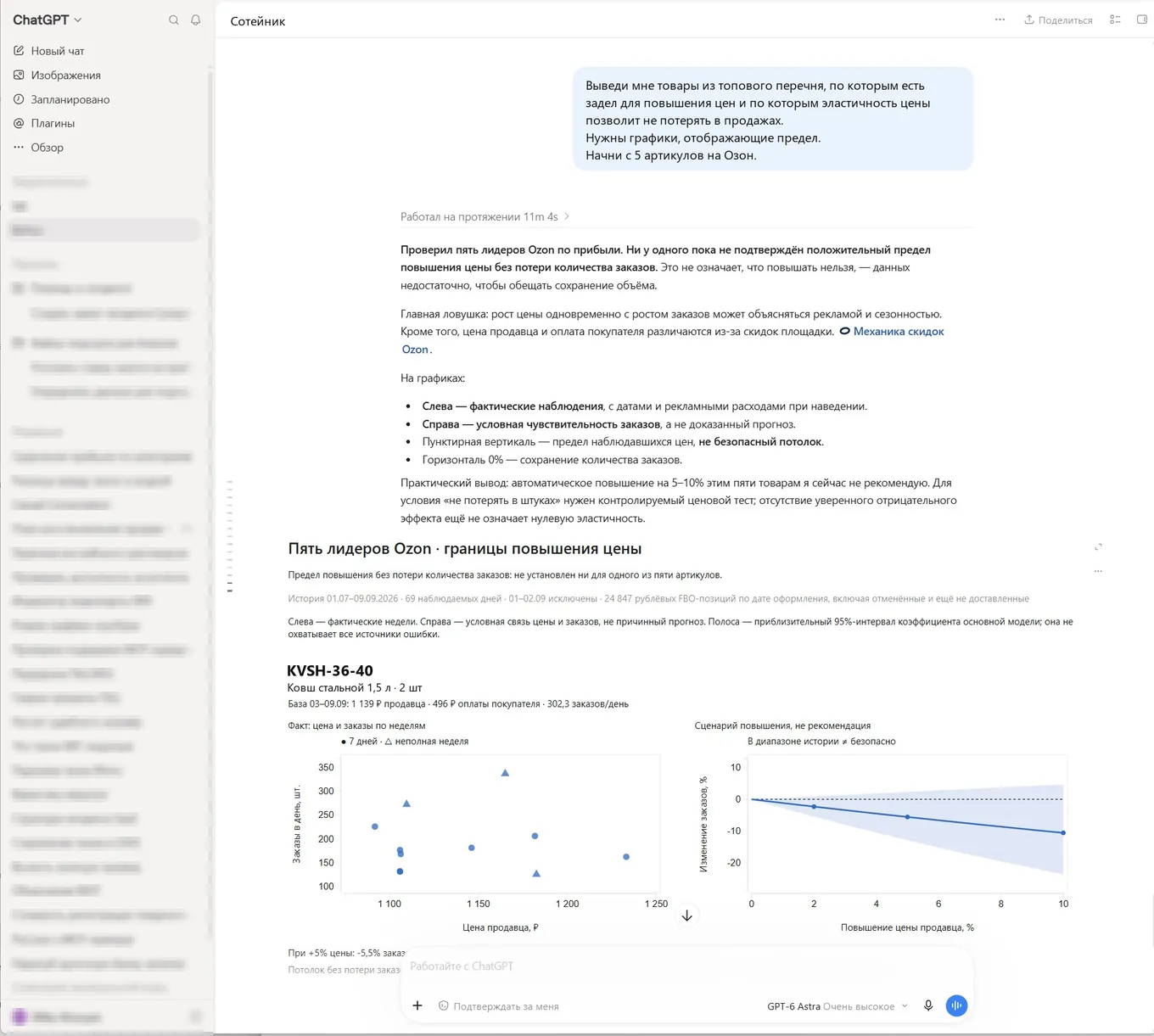Toggle the right side panel icon

click(1142, 20)
